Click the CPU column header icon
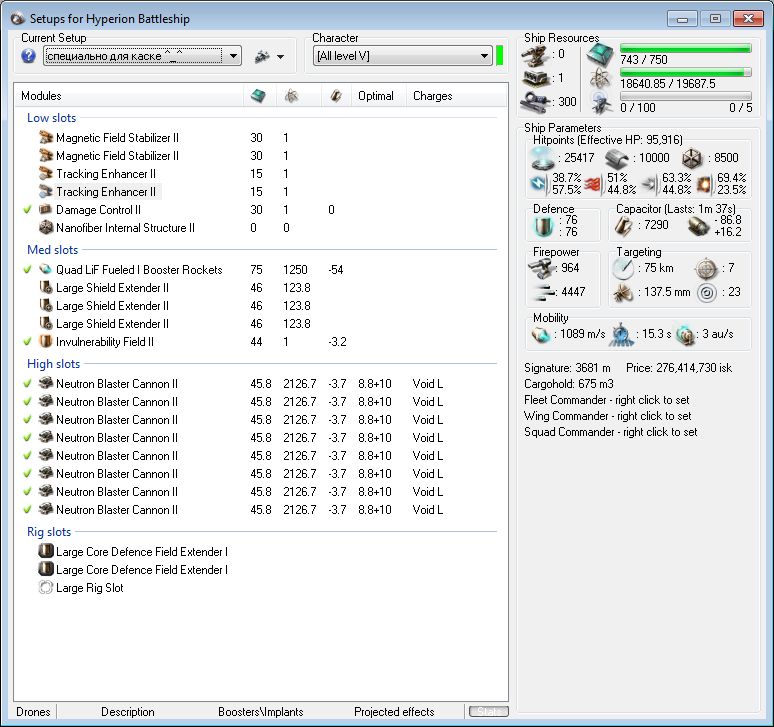The height and width of the screenshot is (727, 774). coord(258,96)
